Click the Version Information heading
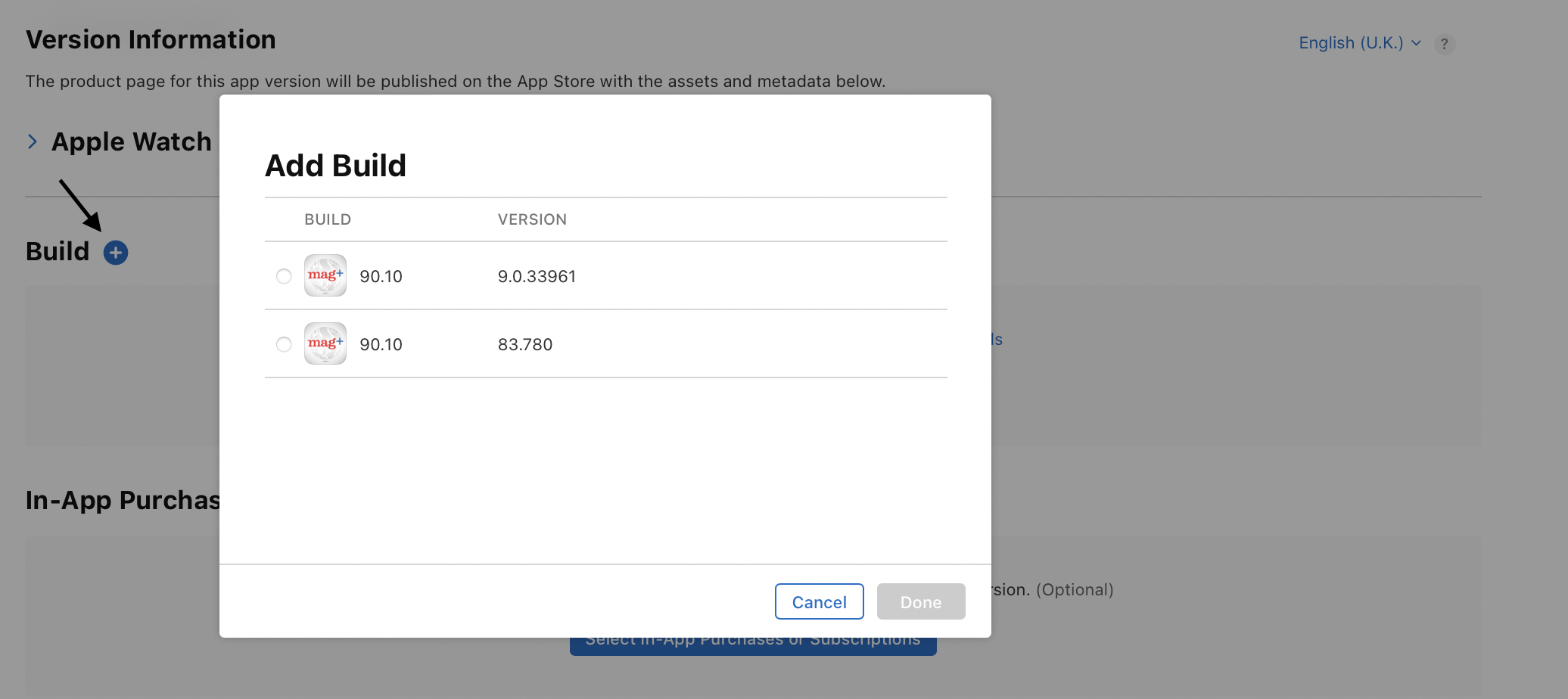 coord(151,39)
